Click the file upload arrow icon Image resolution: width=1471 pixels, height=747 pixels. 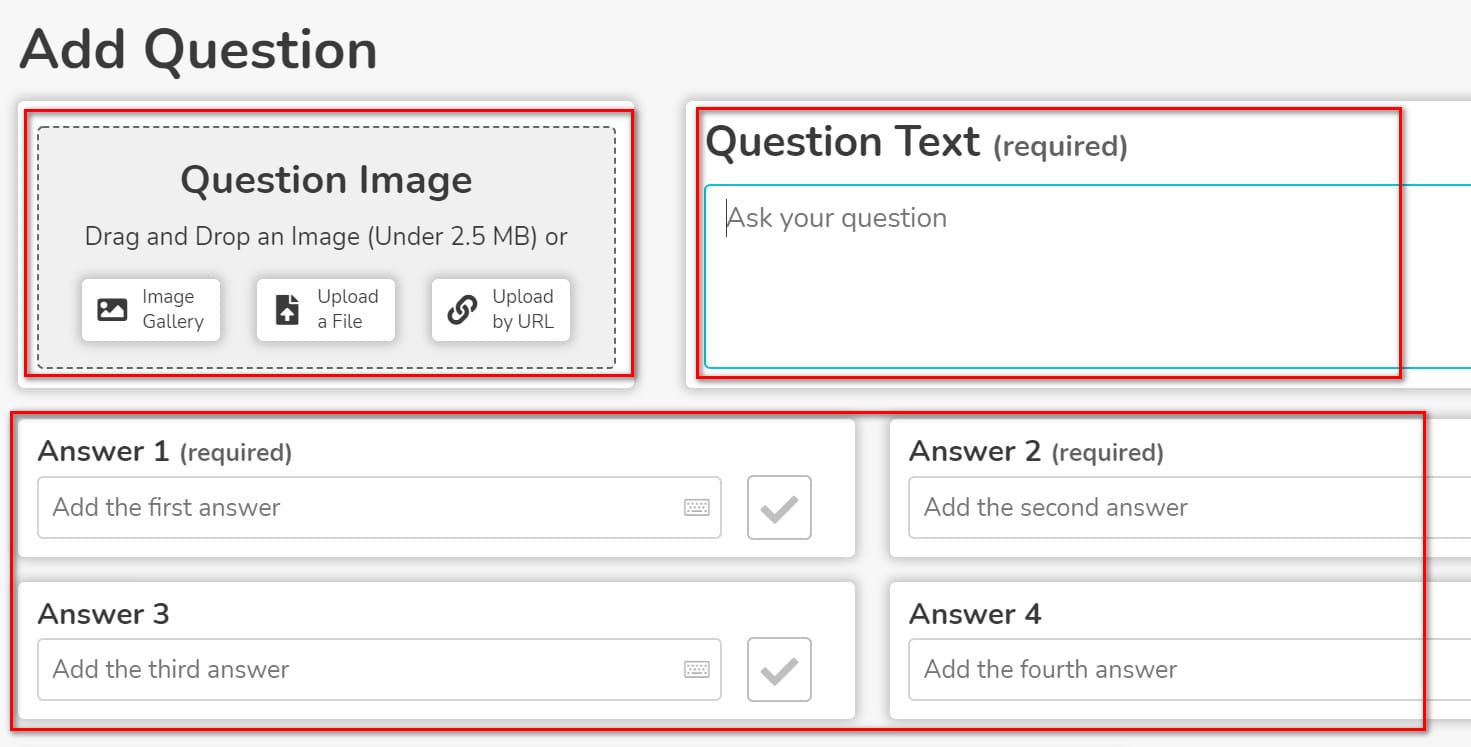coord(287,310)
